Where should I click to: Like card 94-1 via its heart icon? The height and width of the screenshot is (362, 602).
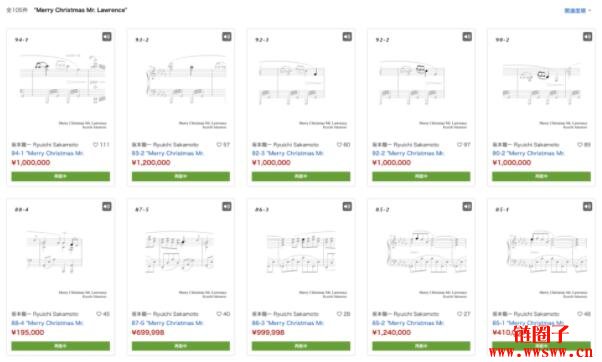[x=96, y=145]
